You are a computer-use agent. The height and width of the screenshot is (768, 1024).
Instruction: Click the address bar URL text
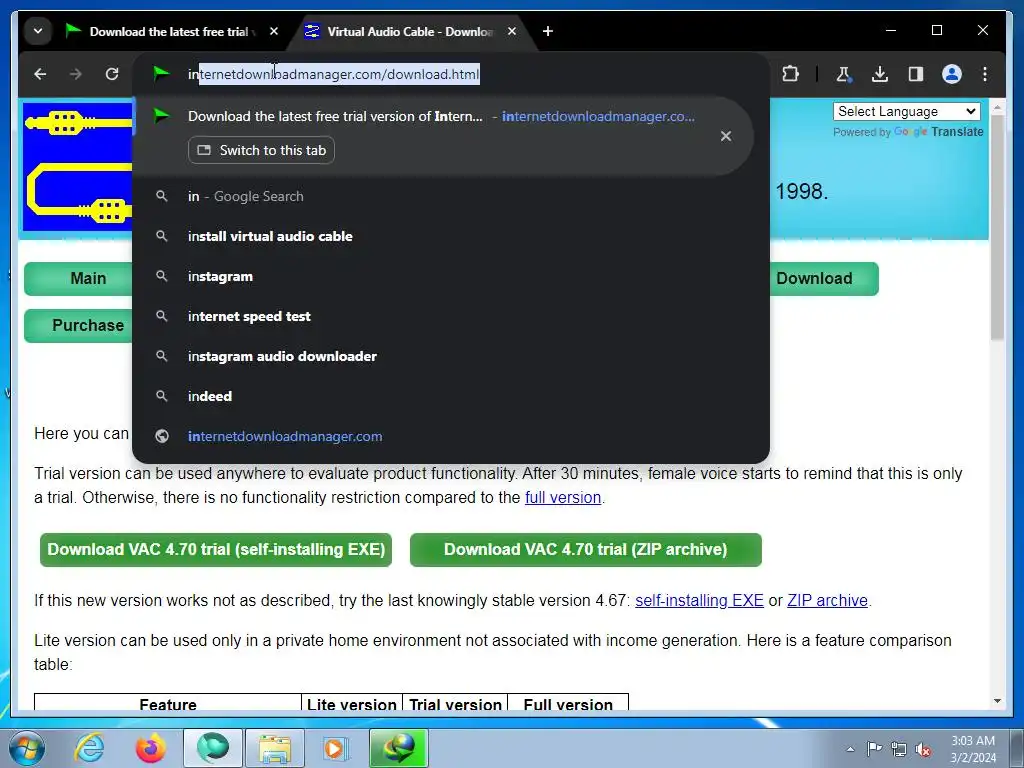click(x=334, y=74)
